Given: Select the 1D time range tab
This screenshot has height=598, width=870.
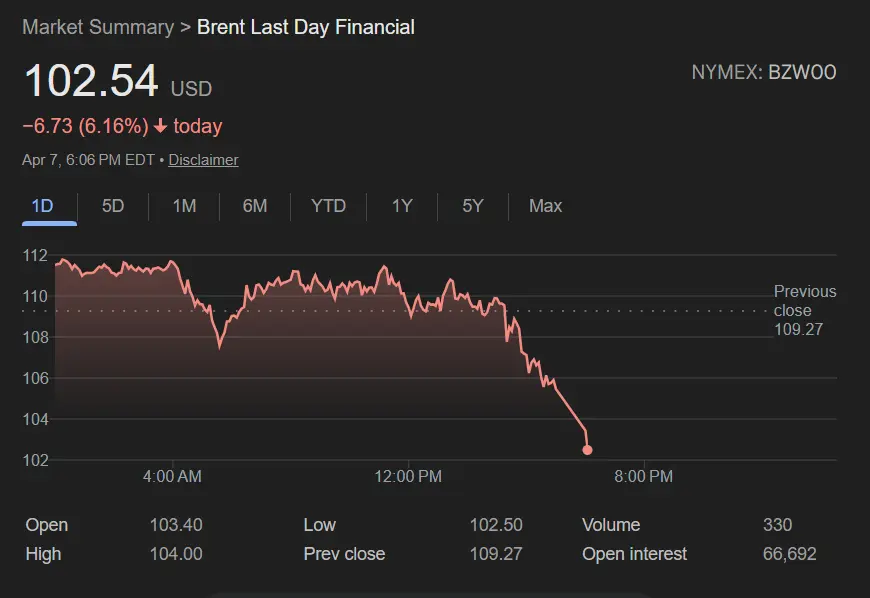Looking at the screenshot, I should 42,206.
